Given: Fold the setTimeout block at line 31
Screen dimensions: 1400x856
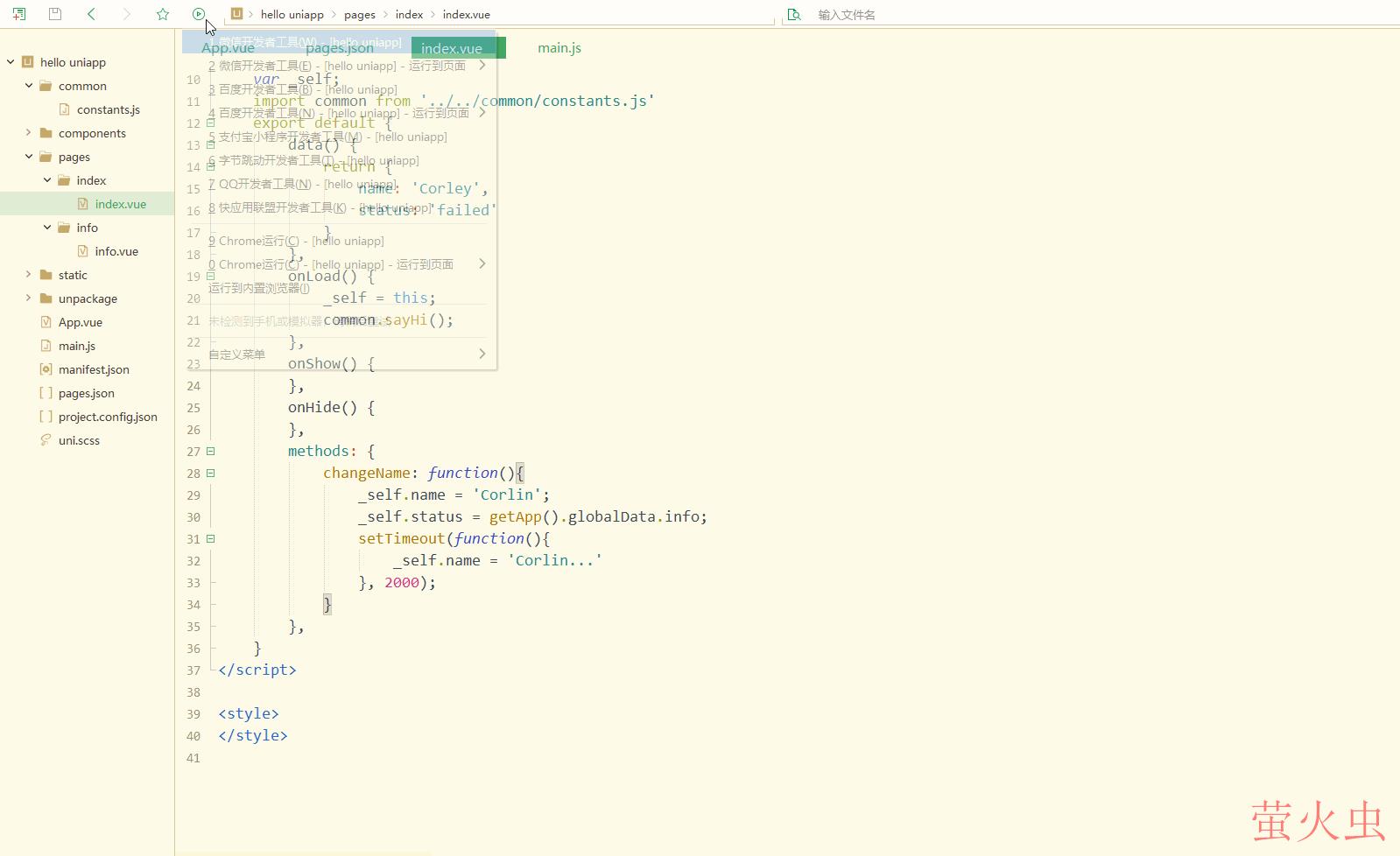Looking at the screenshot, I should (210, 539).
